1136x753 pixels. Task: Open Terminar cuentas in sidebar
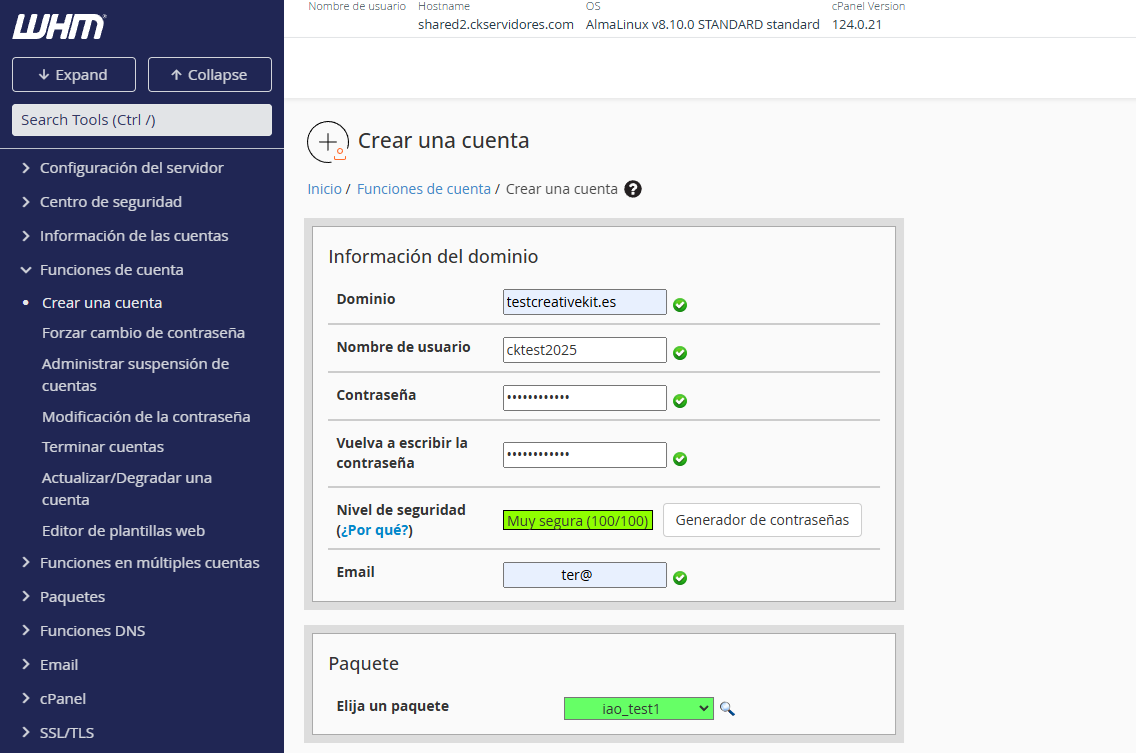103,447
